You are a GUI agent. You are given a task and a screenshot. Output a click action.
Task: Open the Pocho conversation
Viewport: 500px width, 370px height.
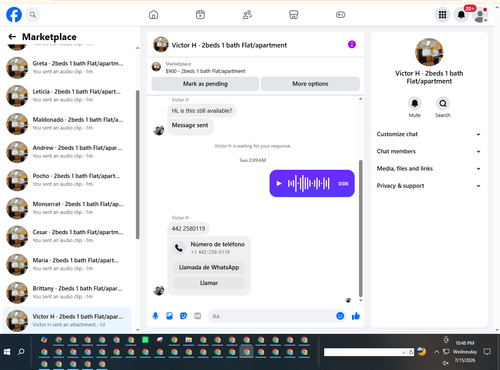click(x=67, y=180)
